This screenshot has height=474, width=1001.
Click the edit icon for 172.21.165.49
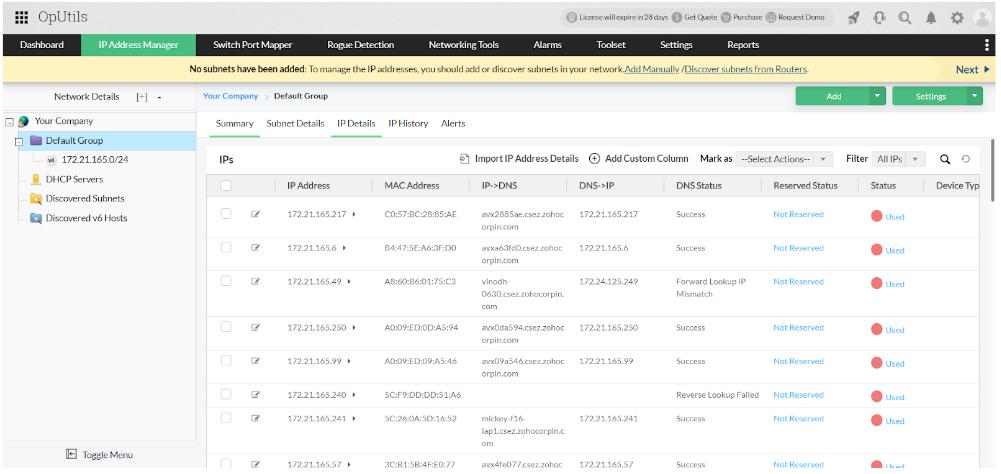(x=255, y=281)
